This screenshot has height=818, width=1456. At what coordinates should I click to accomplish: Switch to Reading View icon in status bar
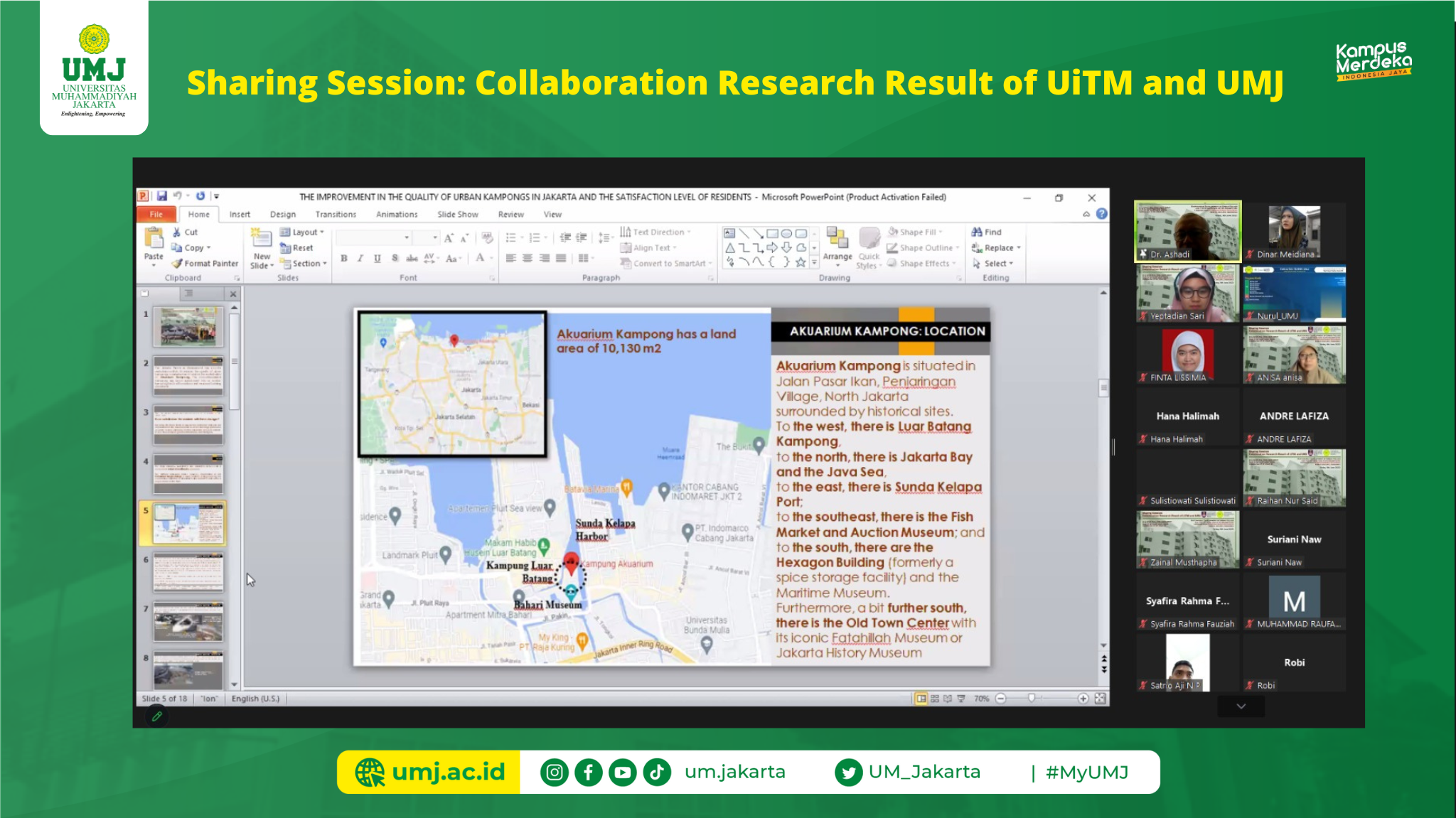coord(948,699)
